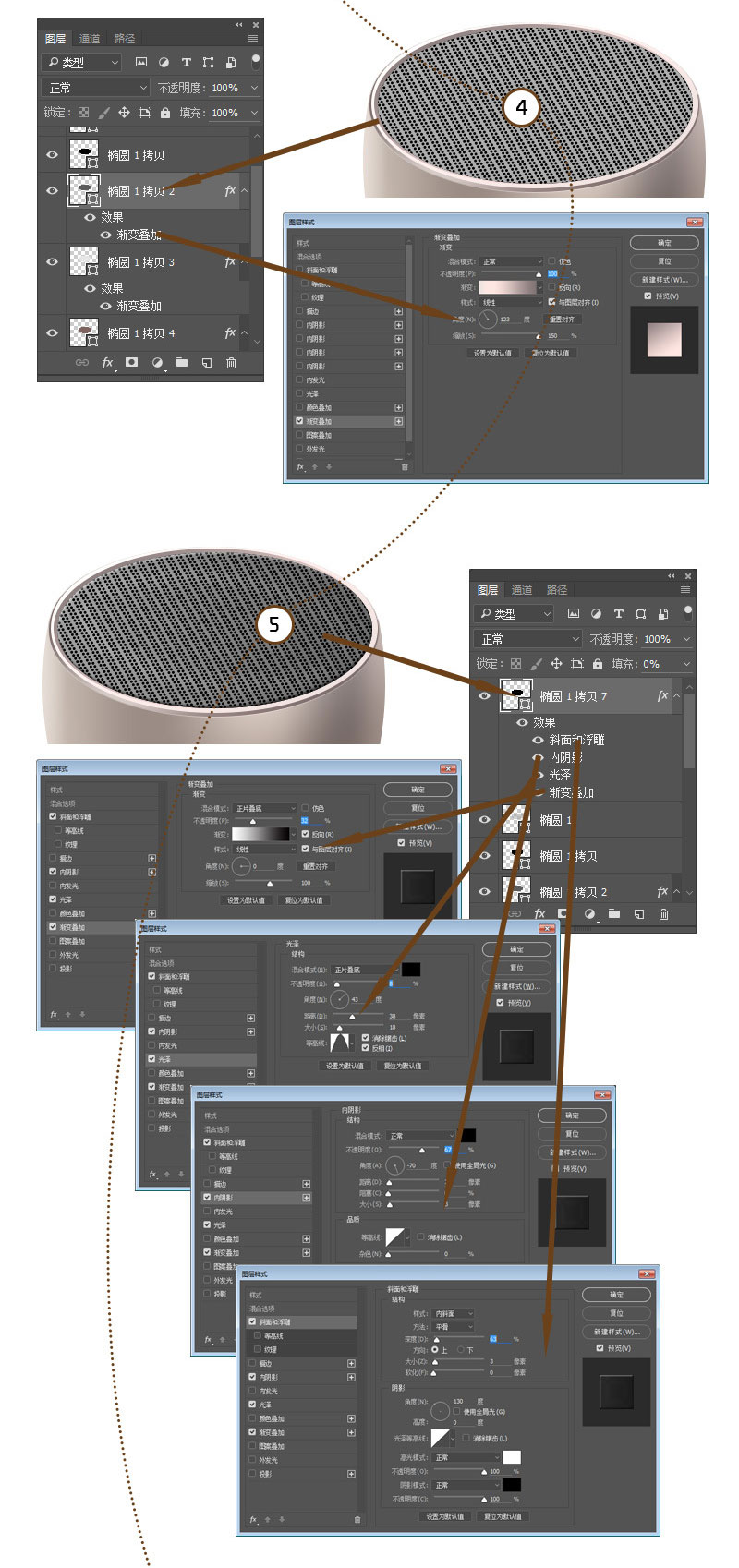Image resolution: width=739 pixels, height=1568 pixels.
Task: Add layer mask in upper Layers panel
Action: tap(132, 363)
